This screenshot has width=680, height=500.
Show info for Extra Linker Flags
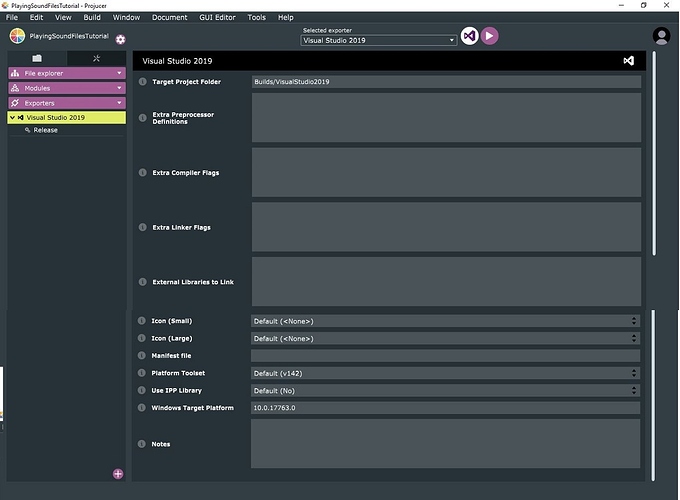point(142,227)
